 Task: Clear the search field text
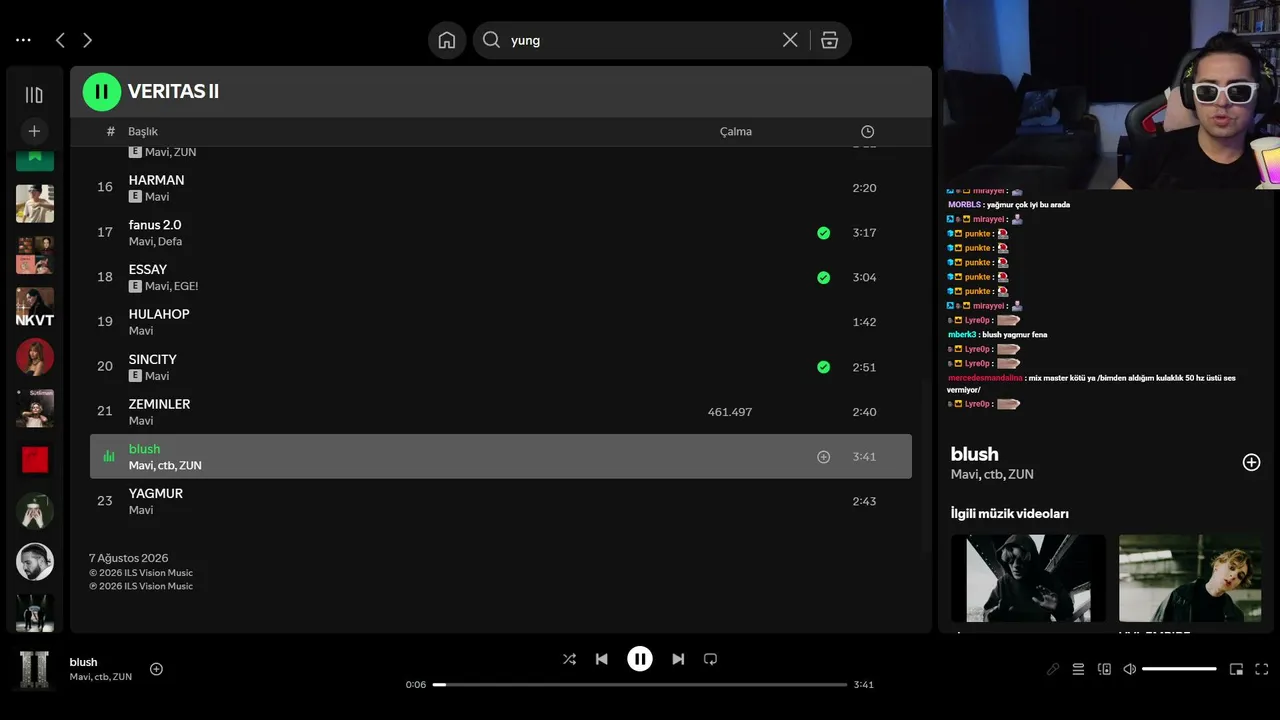[x=790, y=40]
